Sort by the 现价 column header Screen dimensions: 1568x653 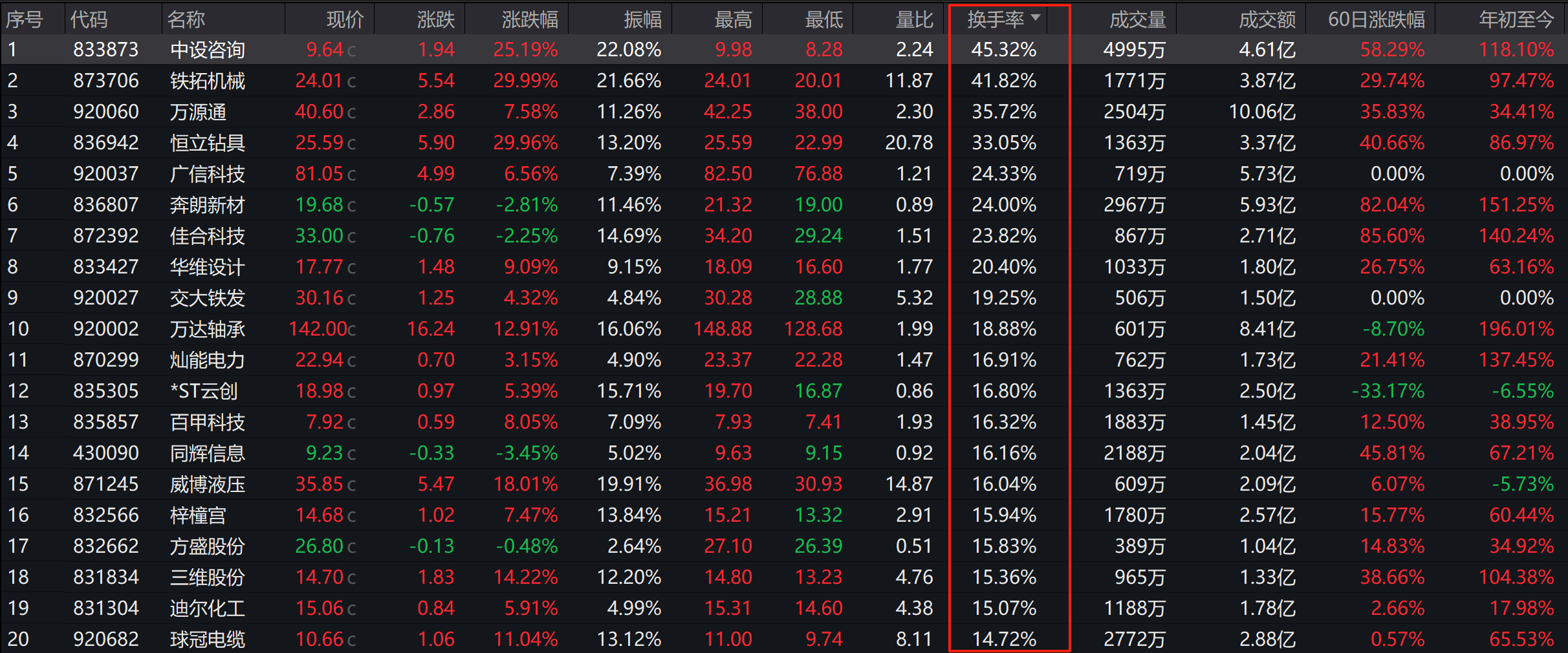[345, 19]
